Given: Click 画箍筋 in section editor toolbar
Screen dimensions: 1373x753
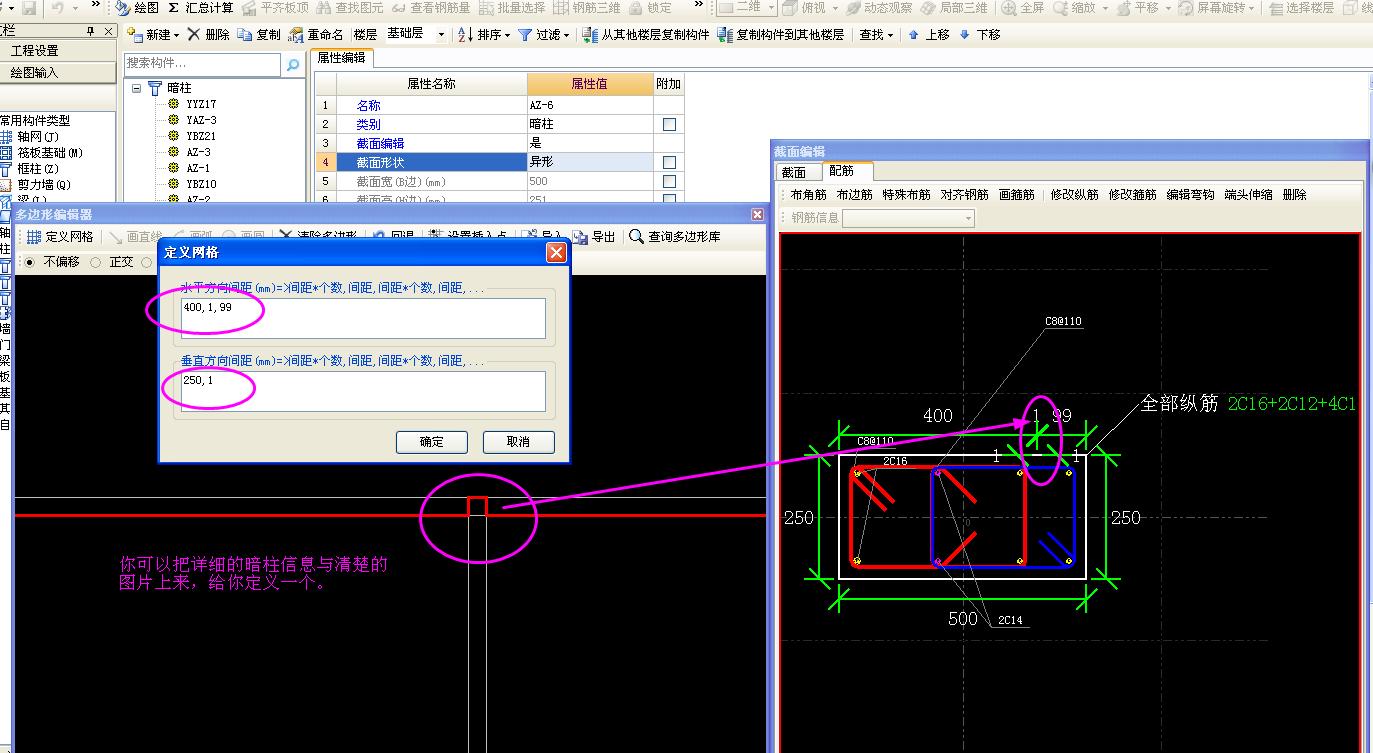Looking at the screenshot, I should 1016,195.
